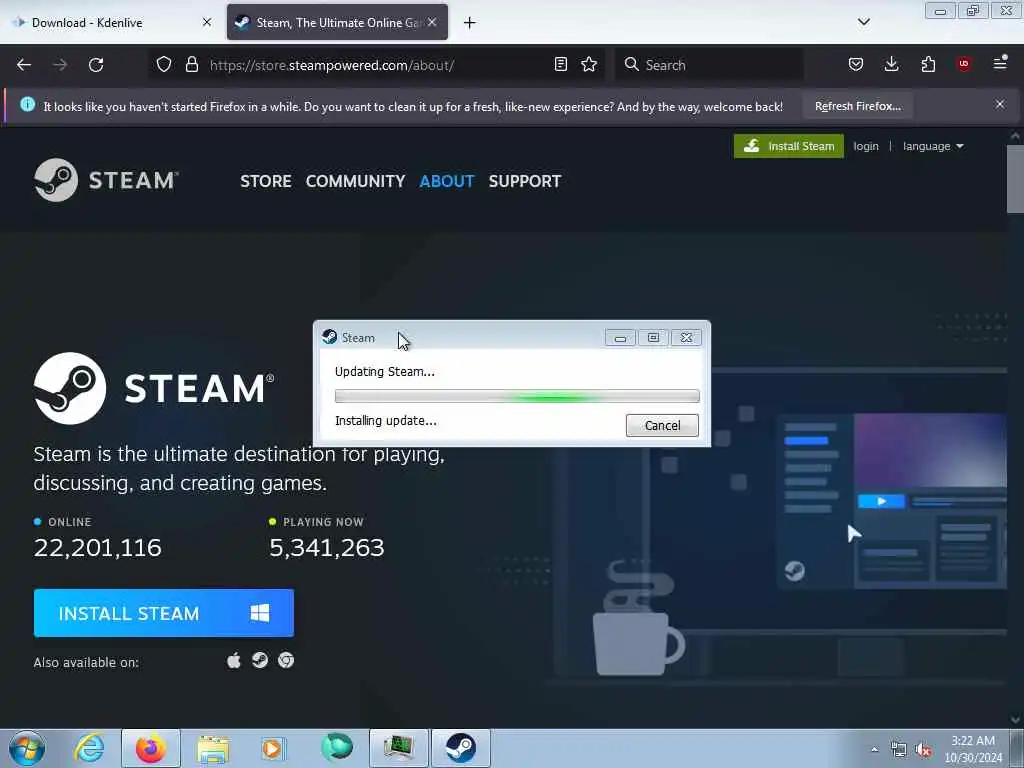Close the Download - Kdenlive tab

coord(207,22)
